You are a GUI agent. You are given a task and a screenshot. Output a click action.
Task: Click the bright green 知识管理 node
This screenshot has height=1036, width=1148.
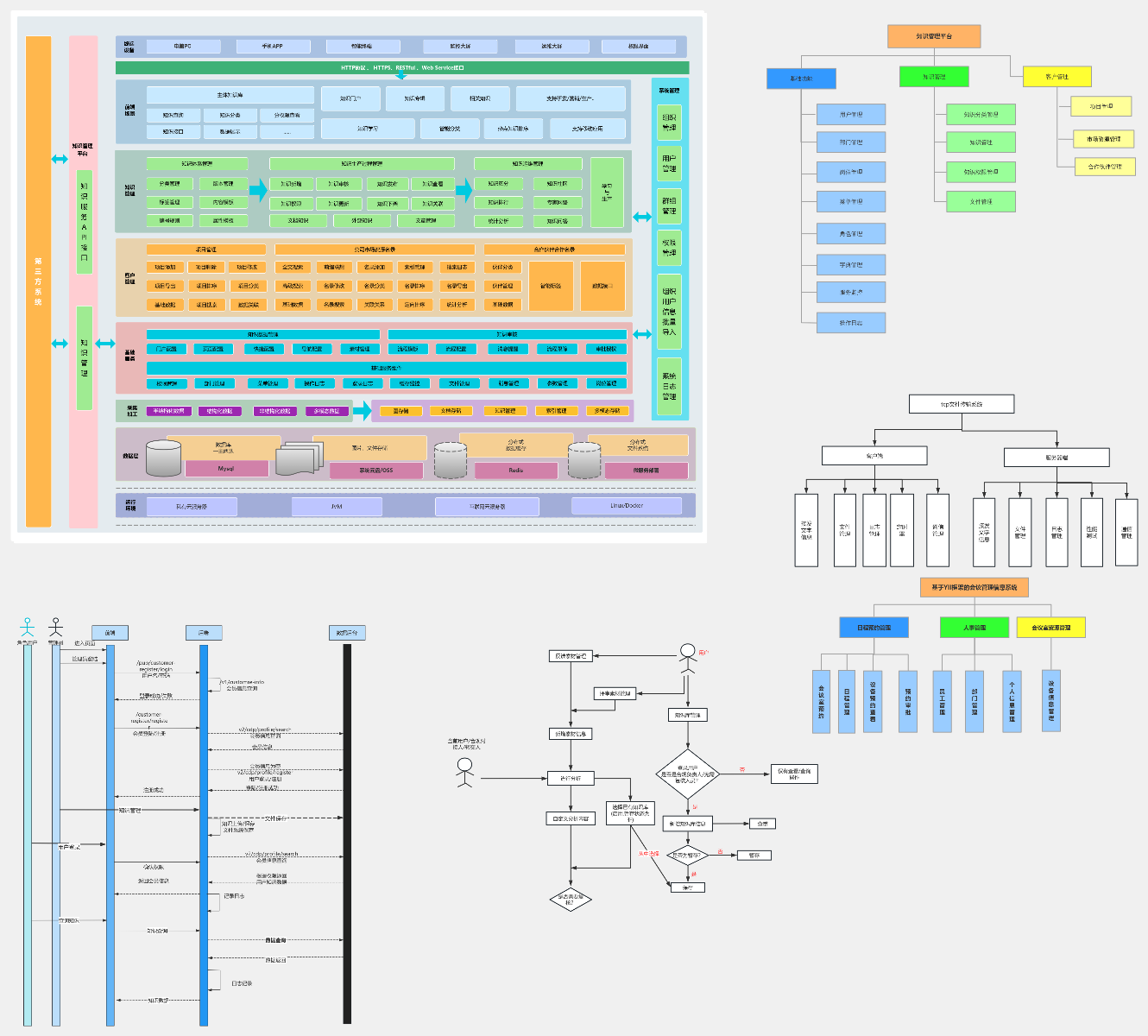coord(934,77)
